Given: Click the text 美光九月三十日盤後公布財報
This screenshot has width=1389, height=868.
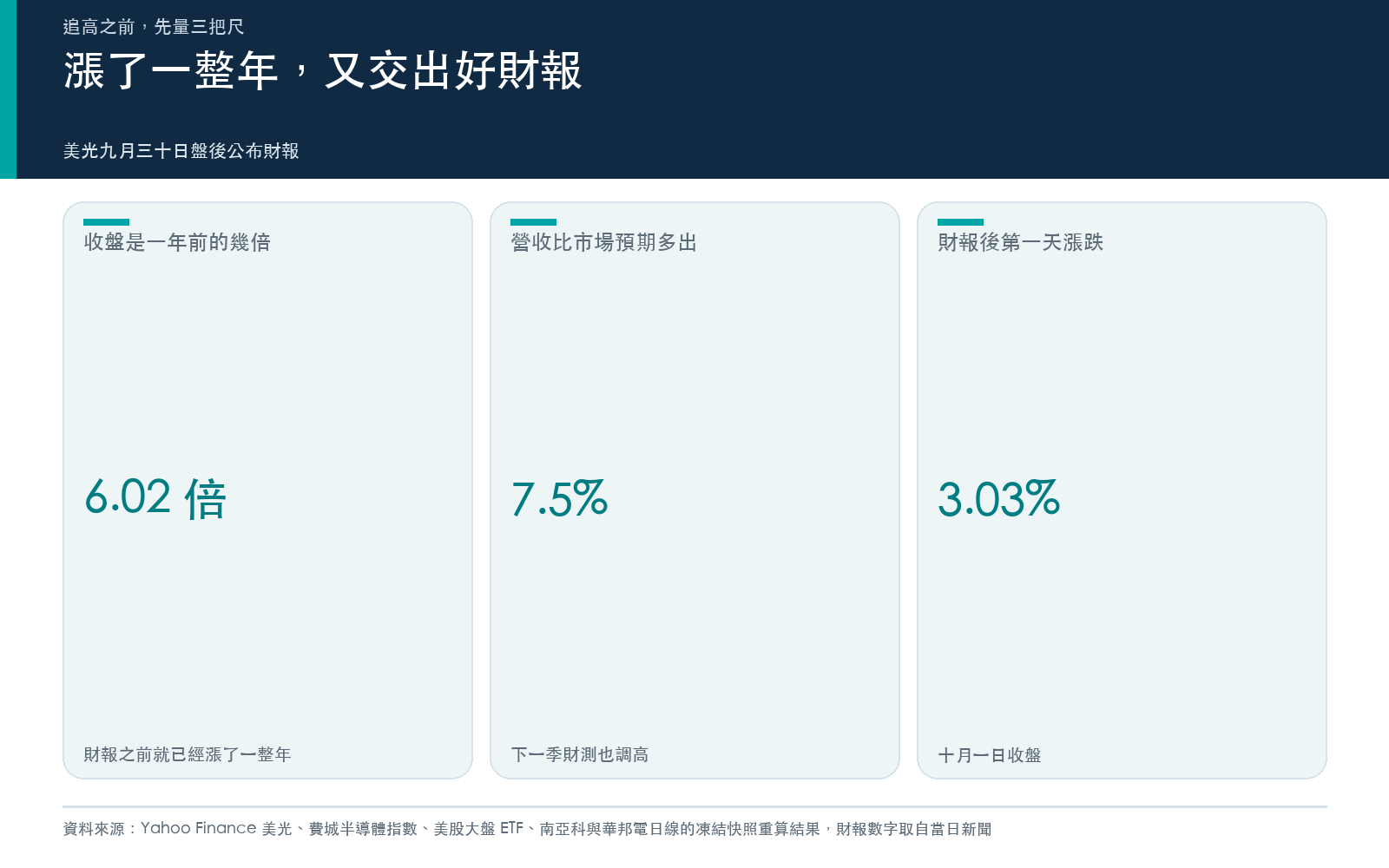Looking at the screenshot, I should coord(181,151).
